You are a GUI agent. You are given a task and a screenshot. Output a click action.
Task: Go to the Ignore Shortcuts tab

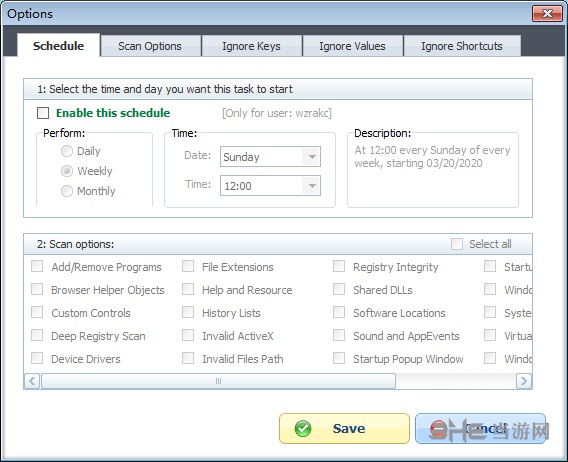(x=462, y=46)
